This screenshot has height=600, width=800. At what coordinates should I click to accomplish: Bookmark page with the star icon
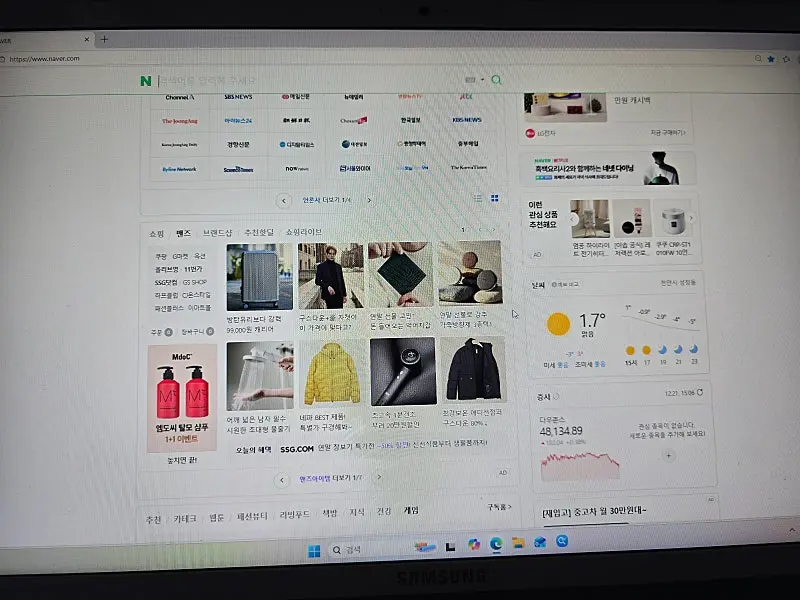click(x=771, y=59)
